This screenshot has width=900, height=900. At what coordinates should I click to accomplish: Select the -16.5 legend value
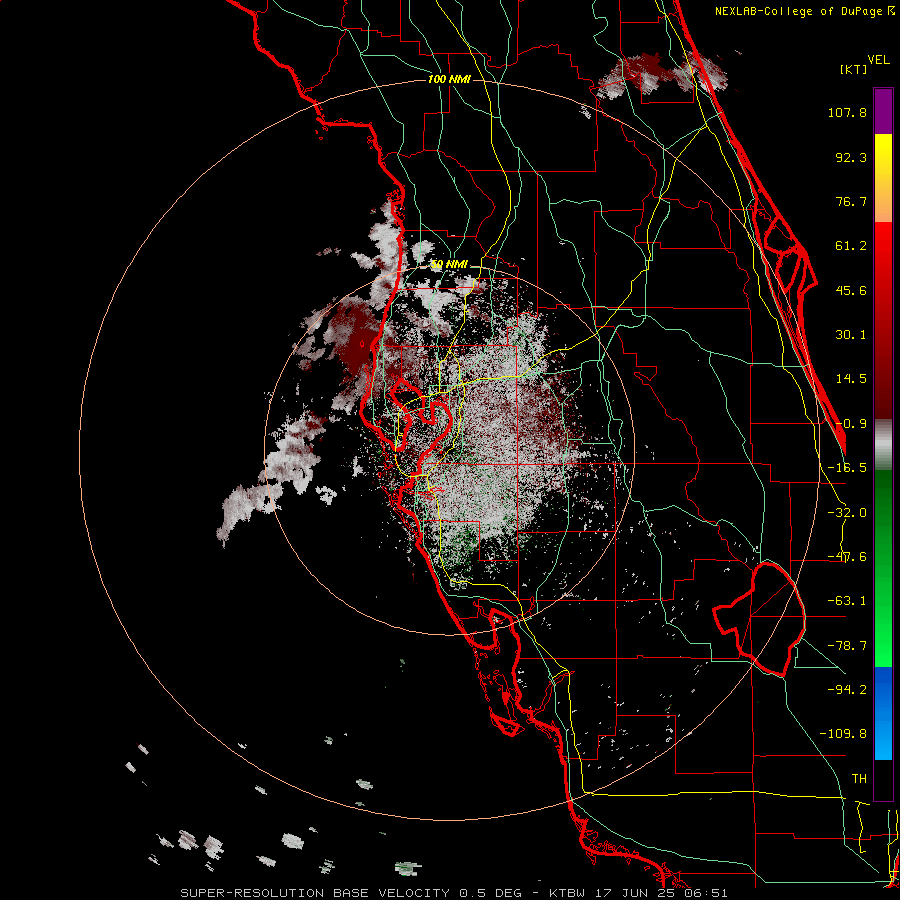point(847,468)
